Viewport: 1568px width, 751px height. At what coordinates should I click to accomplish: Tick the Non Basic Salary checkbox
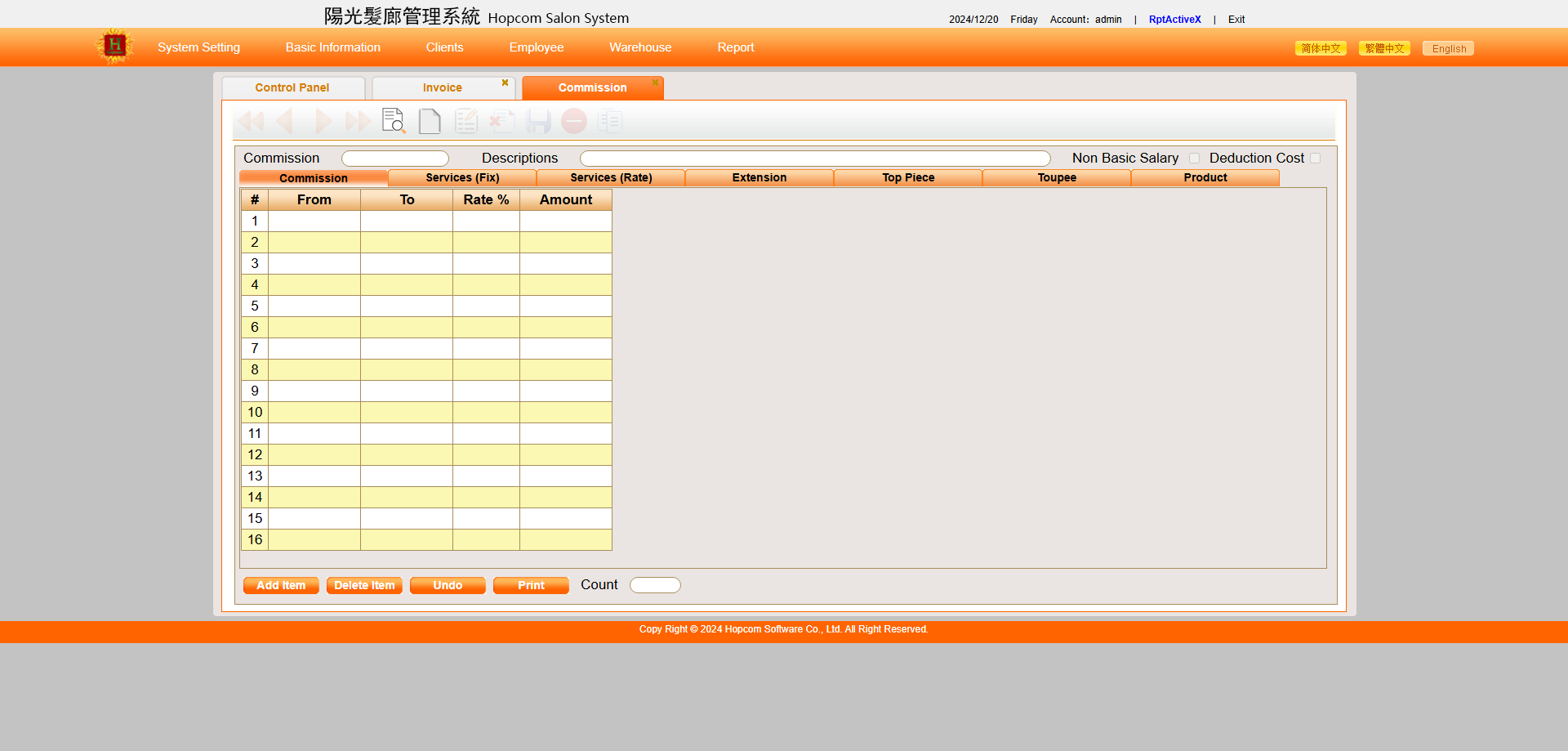point(1195,159)
